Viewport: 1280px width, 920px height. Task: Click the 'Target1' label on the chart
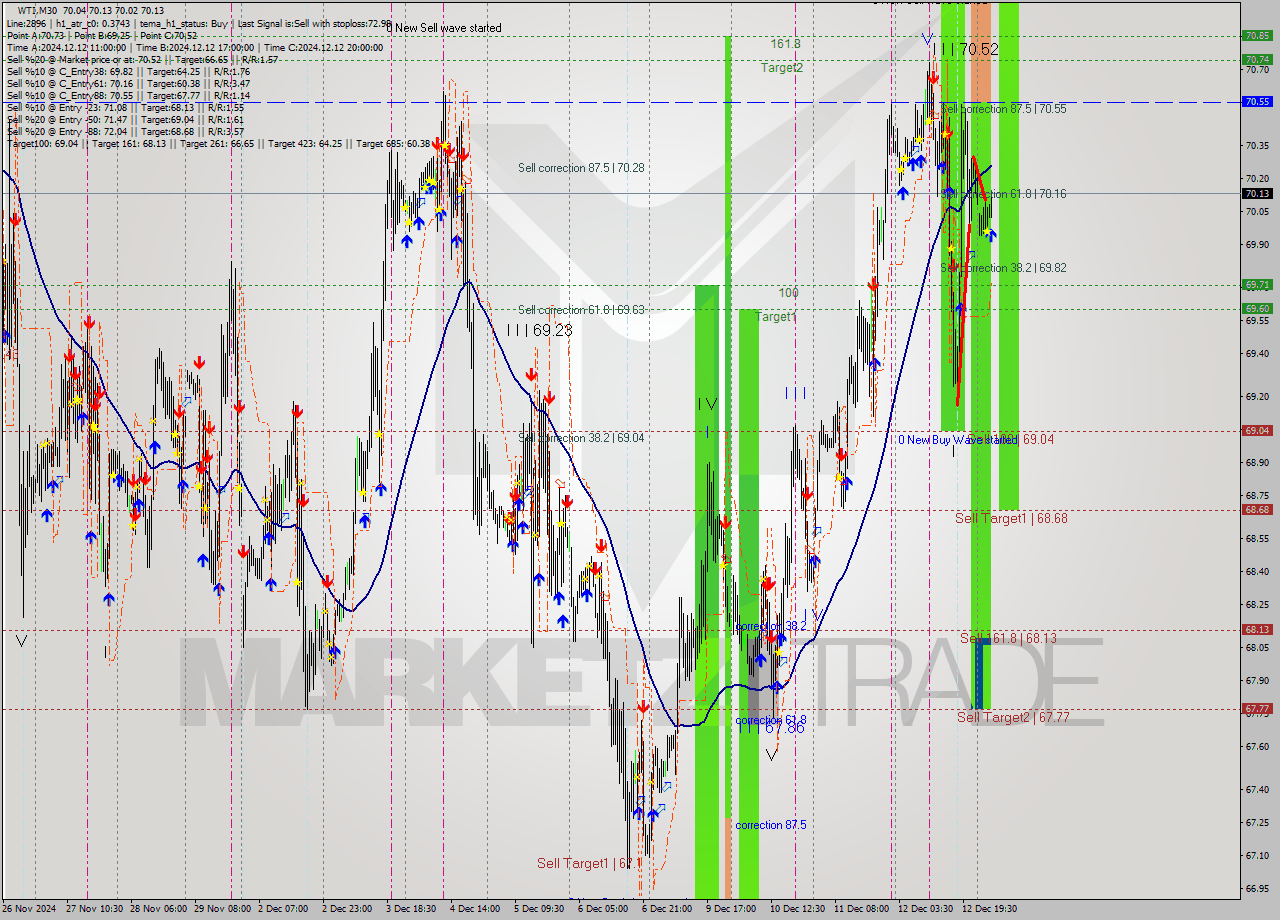coord(775,317)
